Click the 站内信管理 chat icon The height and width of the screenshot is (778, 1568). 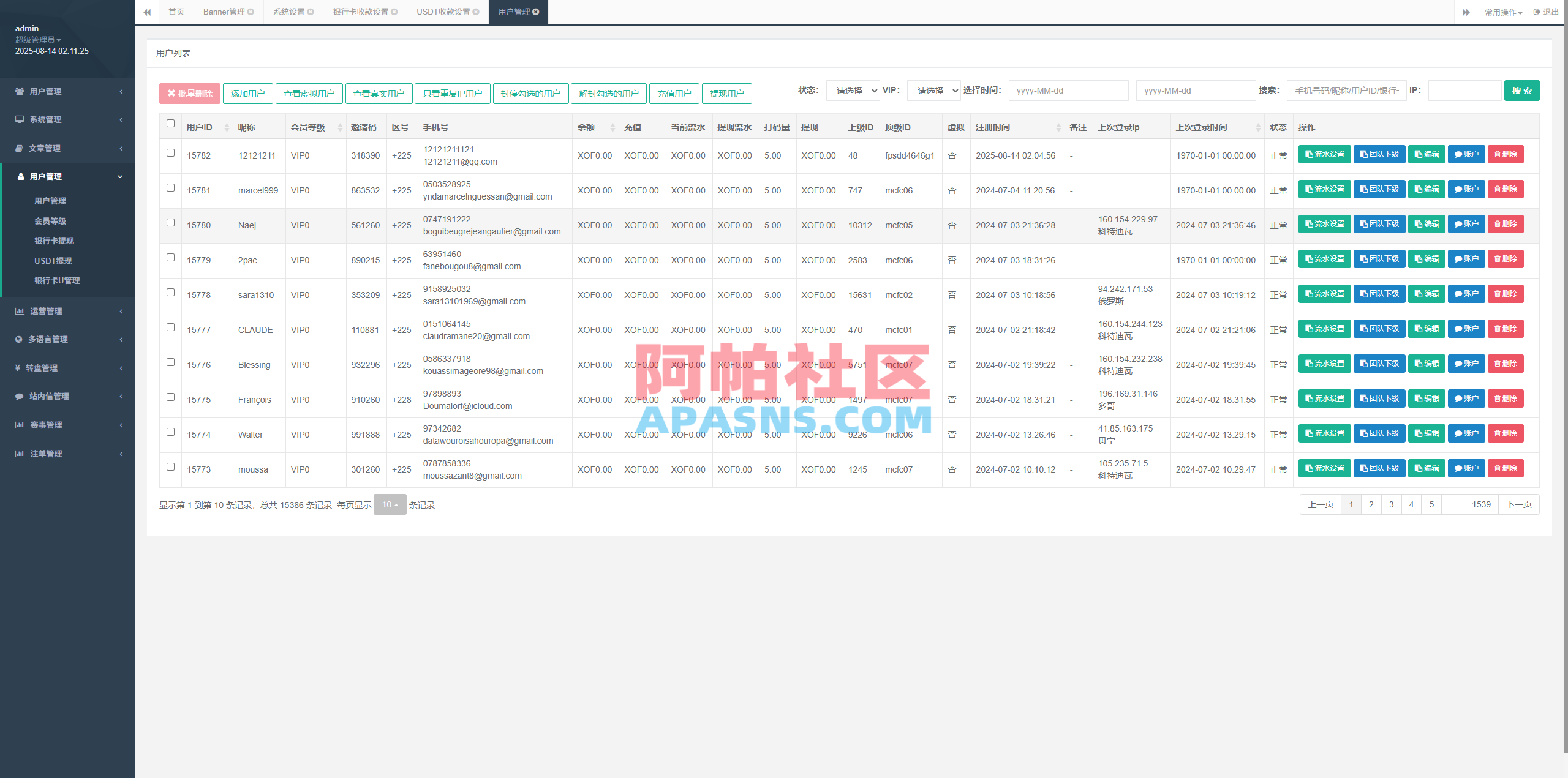(19, 396)
